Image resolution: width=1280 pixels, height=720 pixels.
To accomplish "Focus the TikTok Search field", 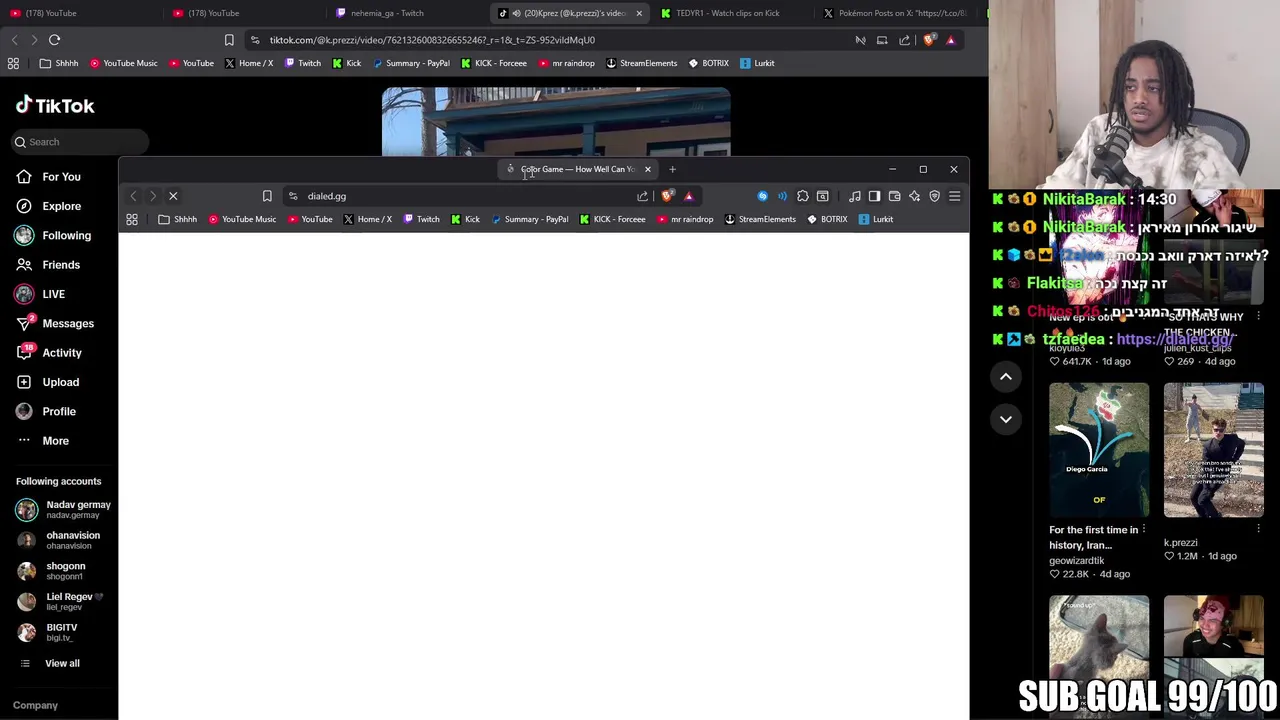I will coord(80,142).
